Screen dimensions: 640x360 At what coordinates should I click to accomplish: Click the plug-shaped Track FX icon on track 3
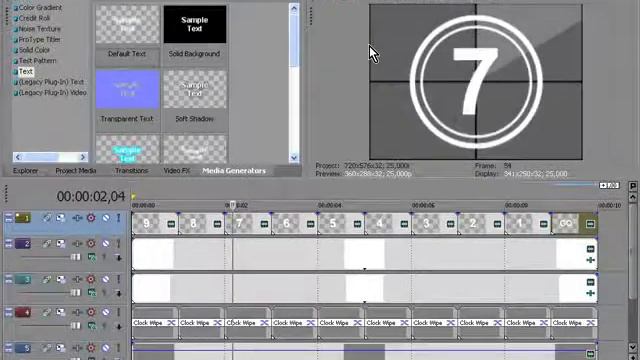coord(77,279)
